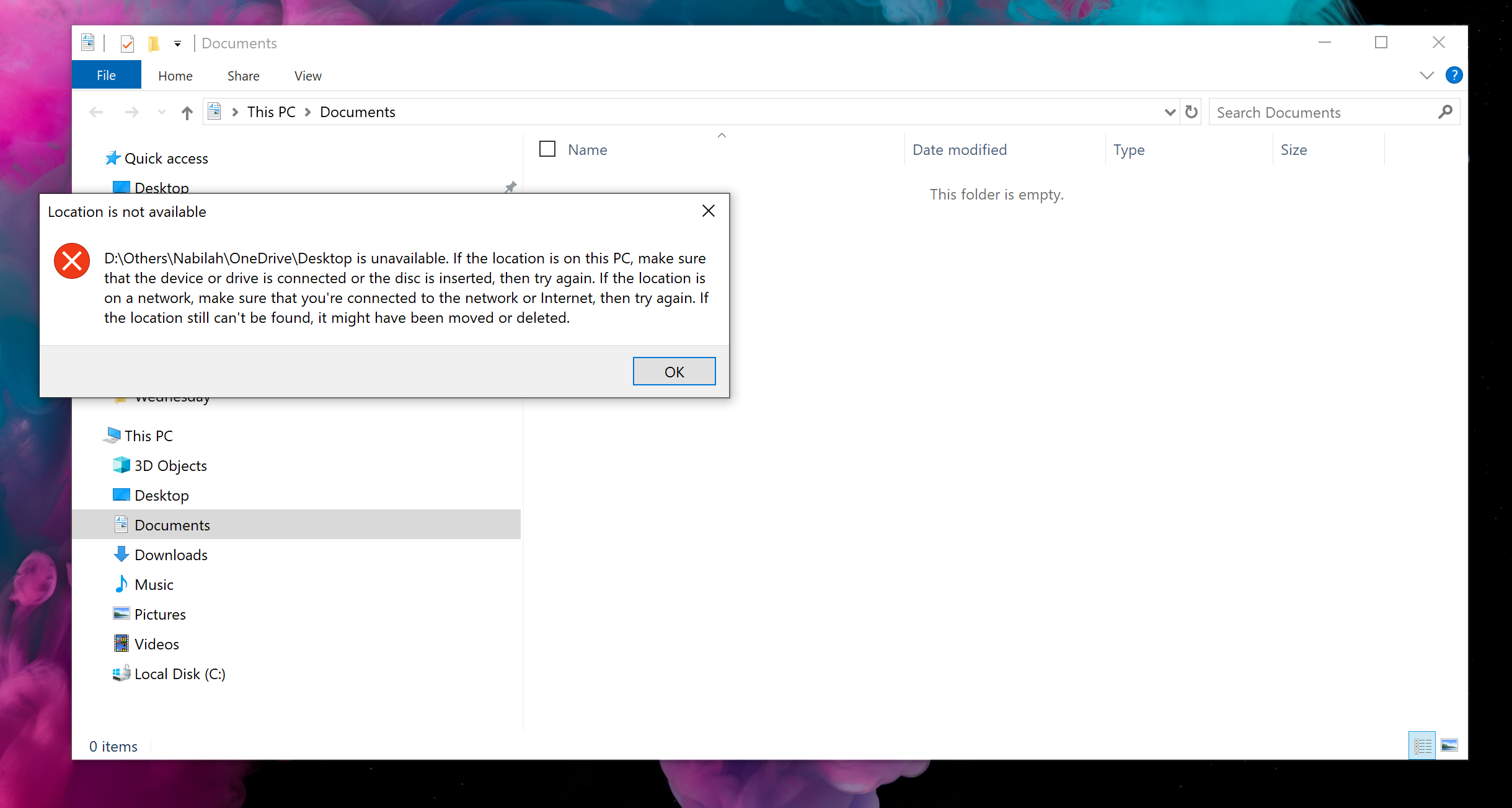The height and width of the screenshot is (808, 1512).
Task: Sort by Date modified column
Action: click(959, 150)
